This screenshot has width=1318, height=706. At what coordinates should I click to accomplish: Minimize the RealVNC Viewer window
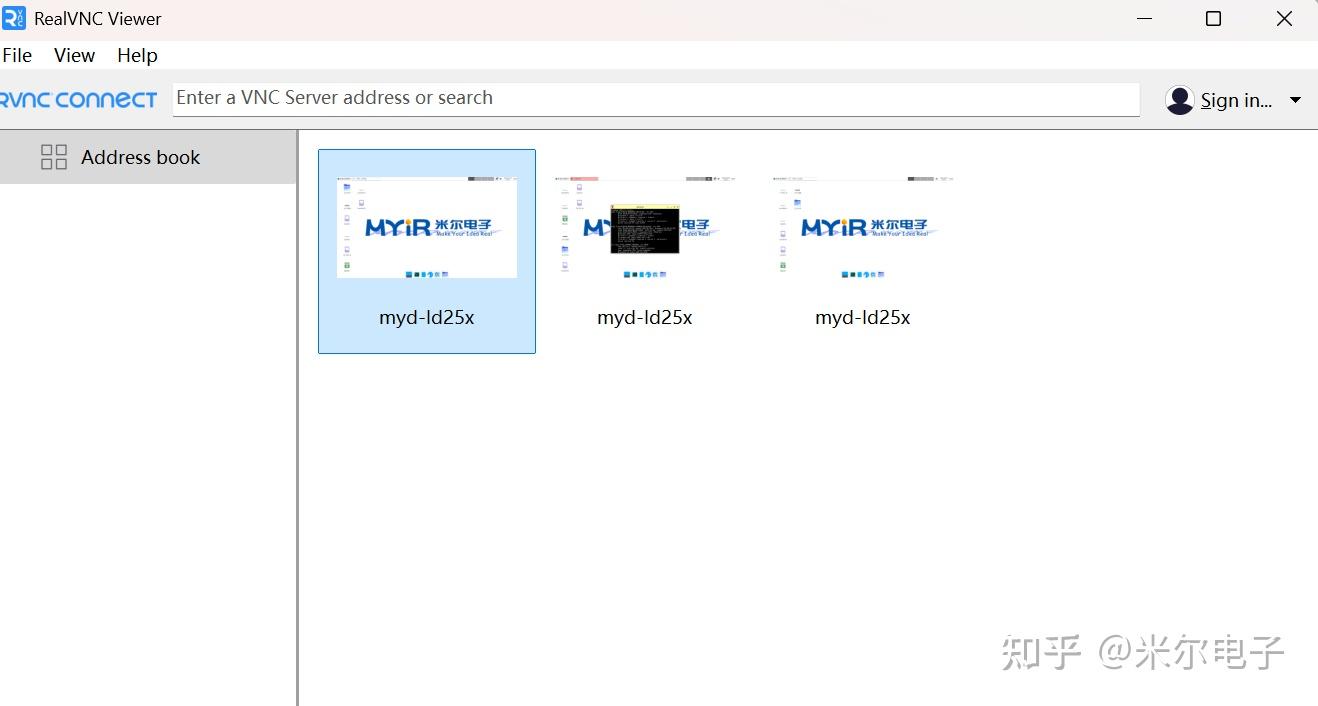click(1143, 18)
